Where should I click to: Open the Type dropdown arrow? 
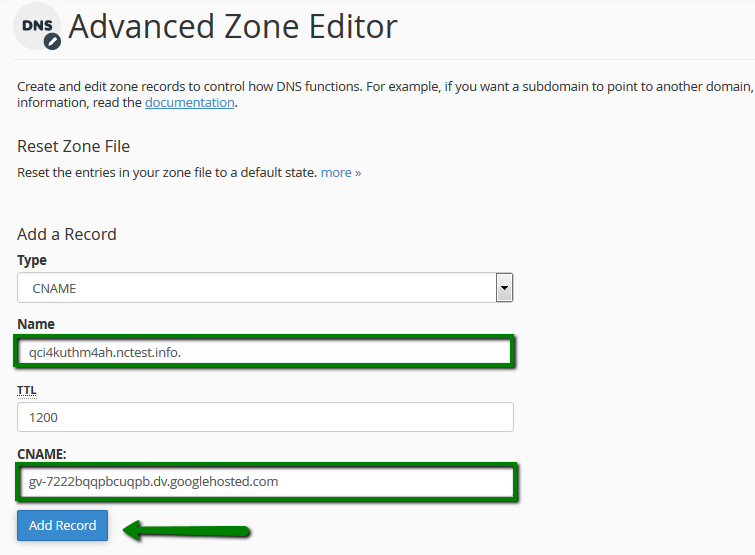[x=504, y=288]
